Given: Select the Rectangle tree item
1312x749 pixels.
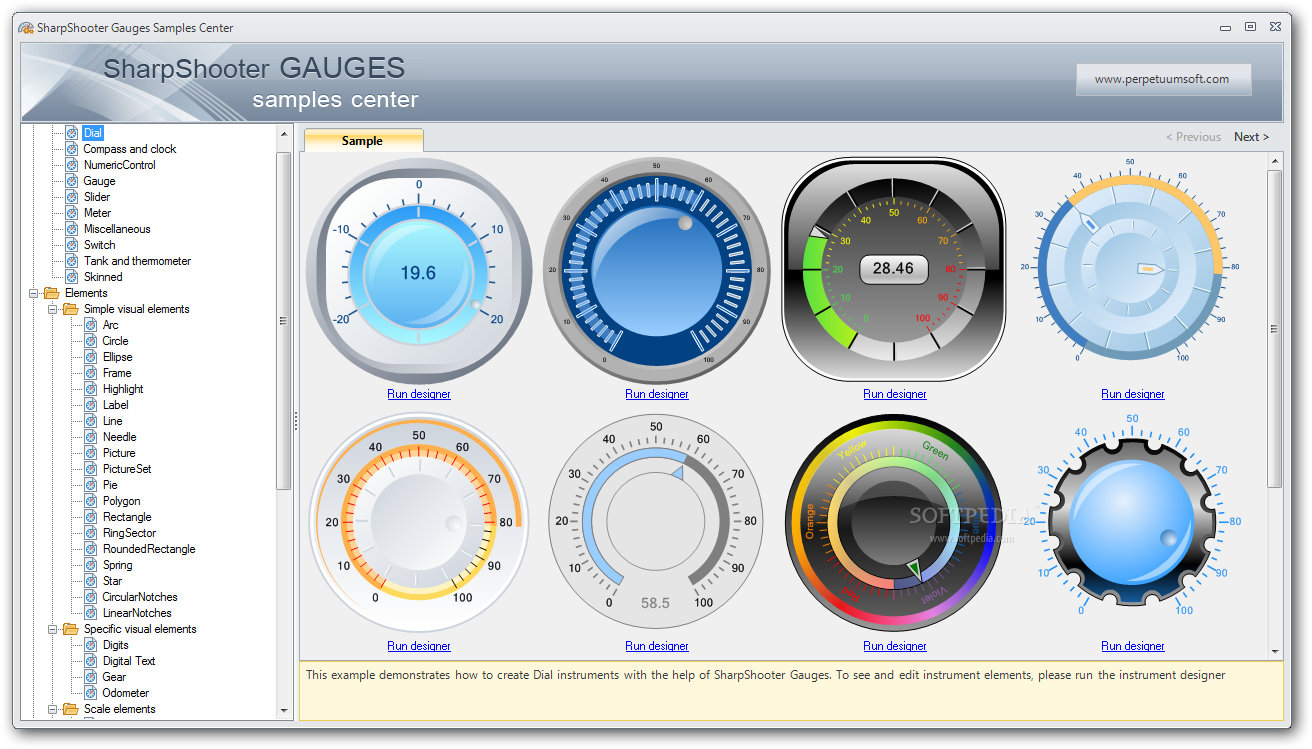Looking at the screenshot, I should coord(127,517).
